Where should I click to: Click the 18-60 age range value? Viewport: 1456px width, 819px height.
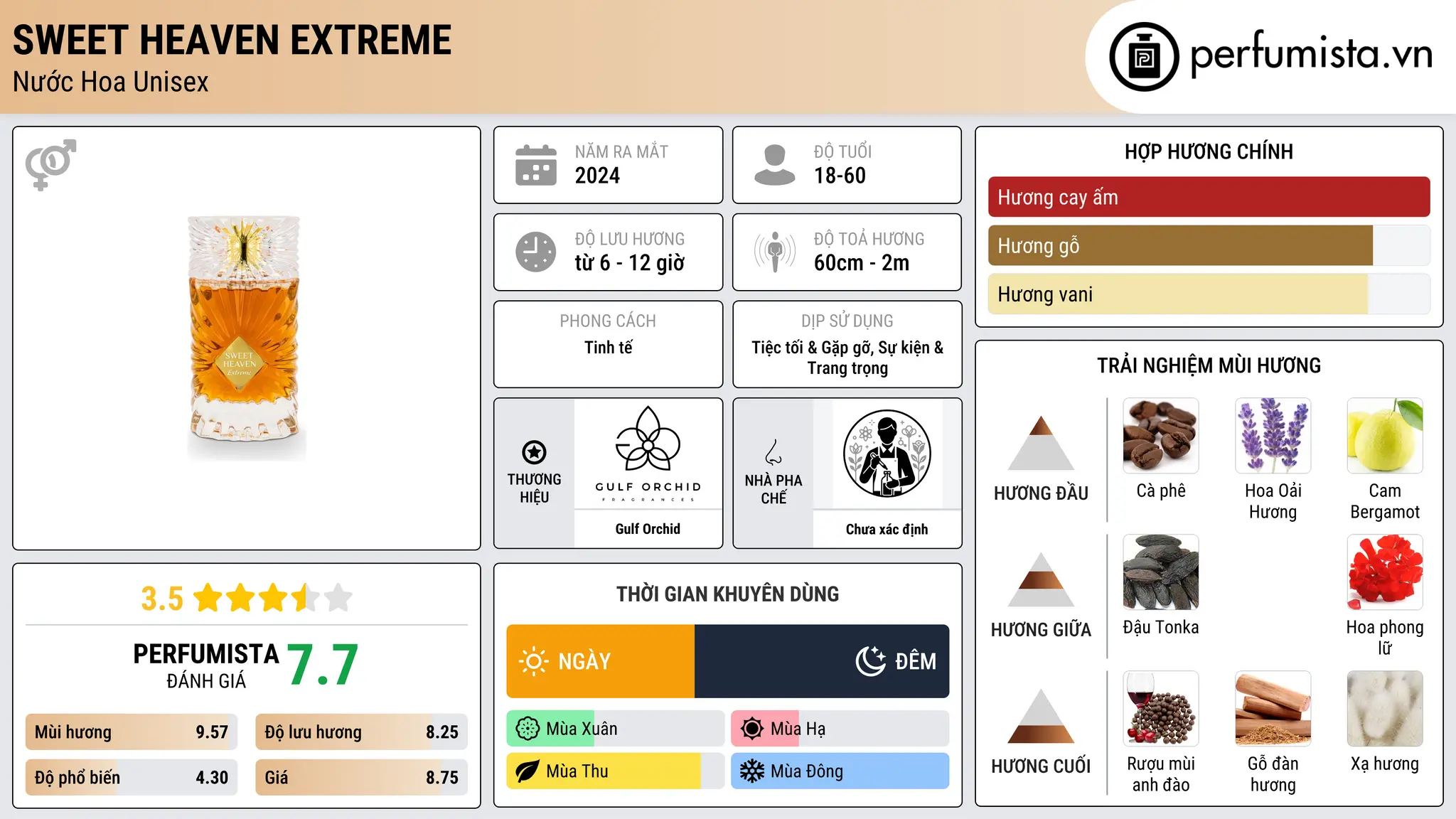(840, 176)
